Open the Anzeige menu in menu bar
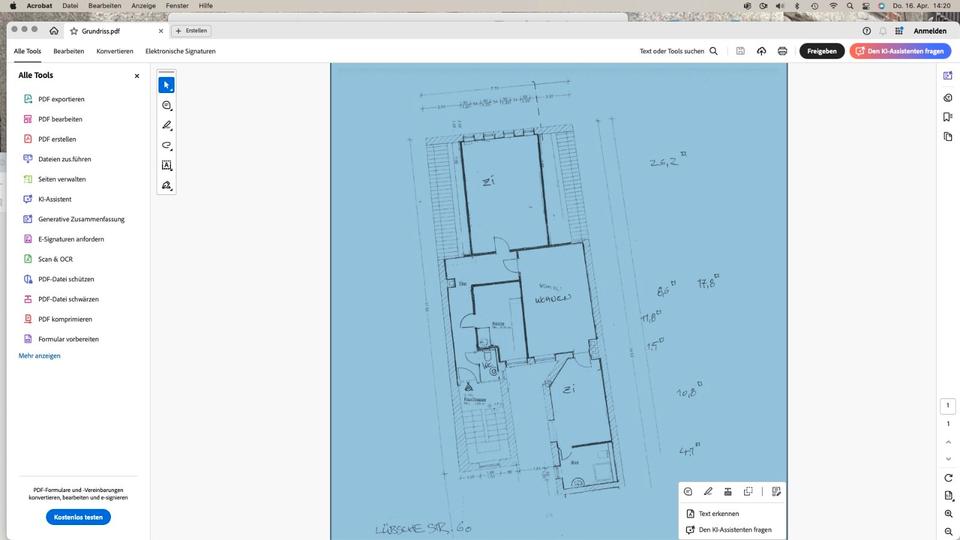Screen dimensions: 960x540 click(x=144, y=6)
